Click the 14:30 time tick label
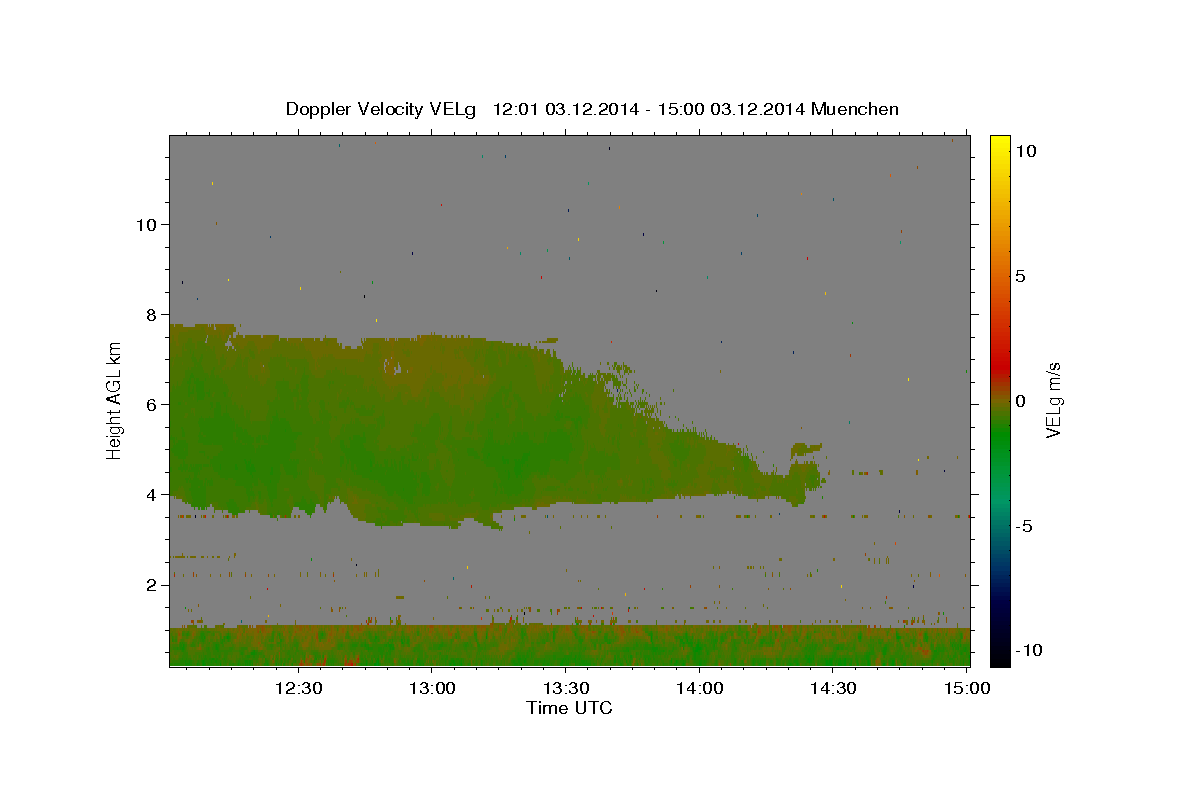 tap(832, 688)
